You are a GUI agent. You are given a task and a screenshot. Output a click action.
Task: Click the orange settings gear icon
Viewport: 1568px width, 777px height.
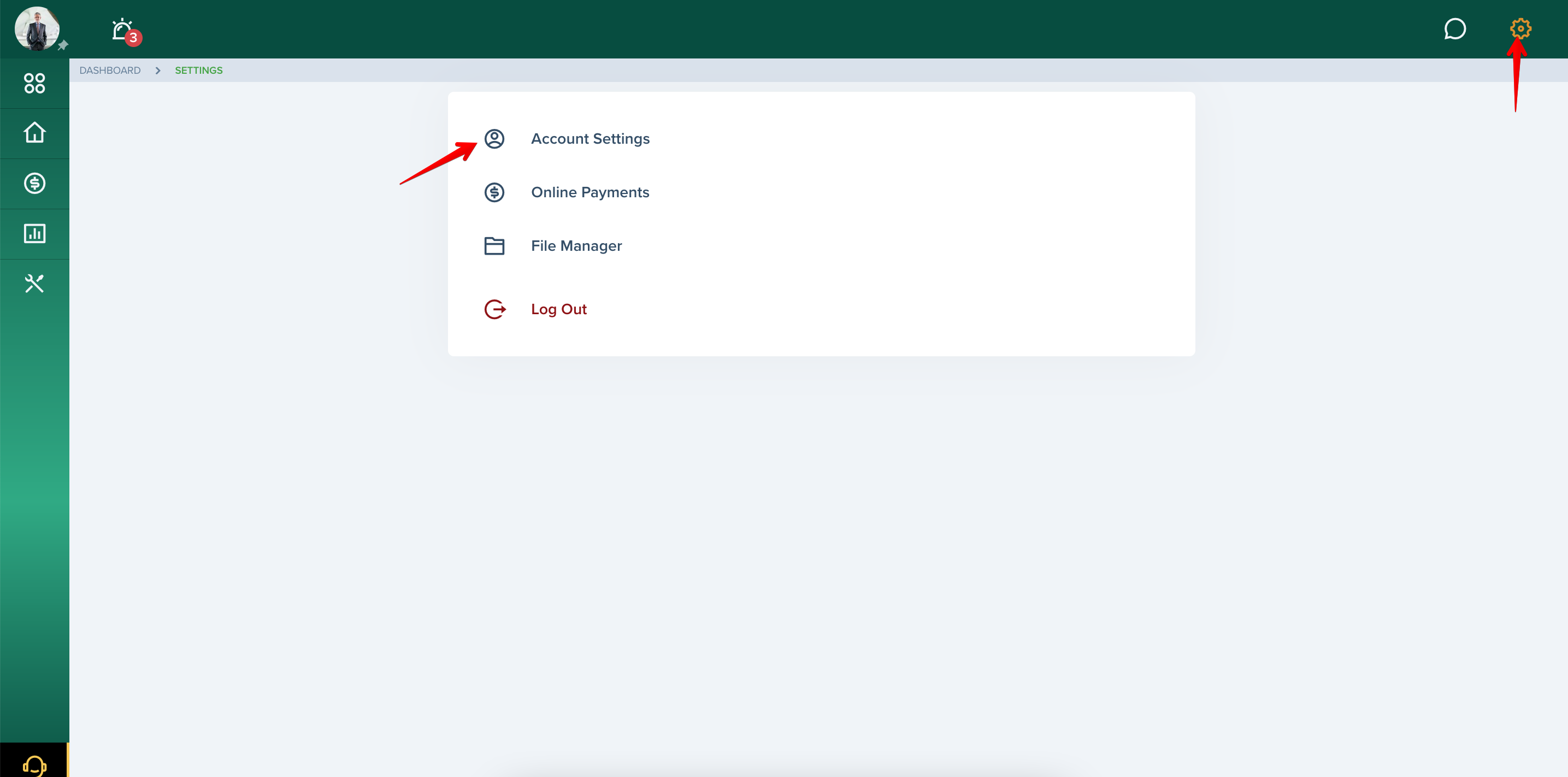[x=1520, y=28]
